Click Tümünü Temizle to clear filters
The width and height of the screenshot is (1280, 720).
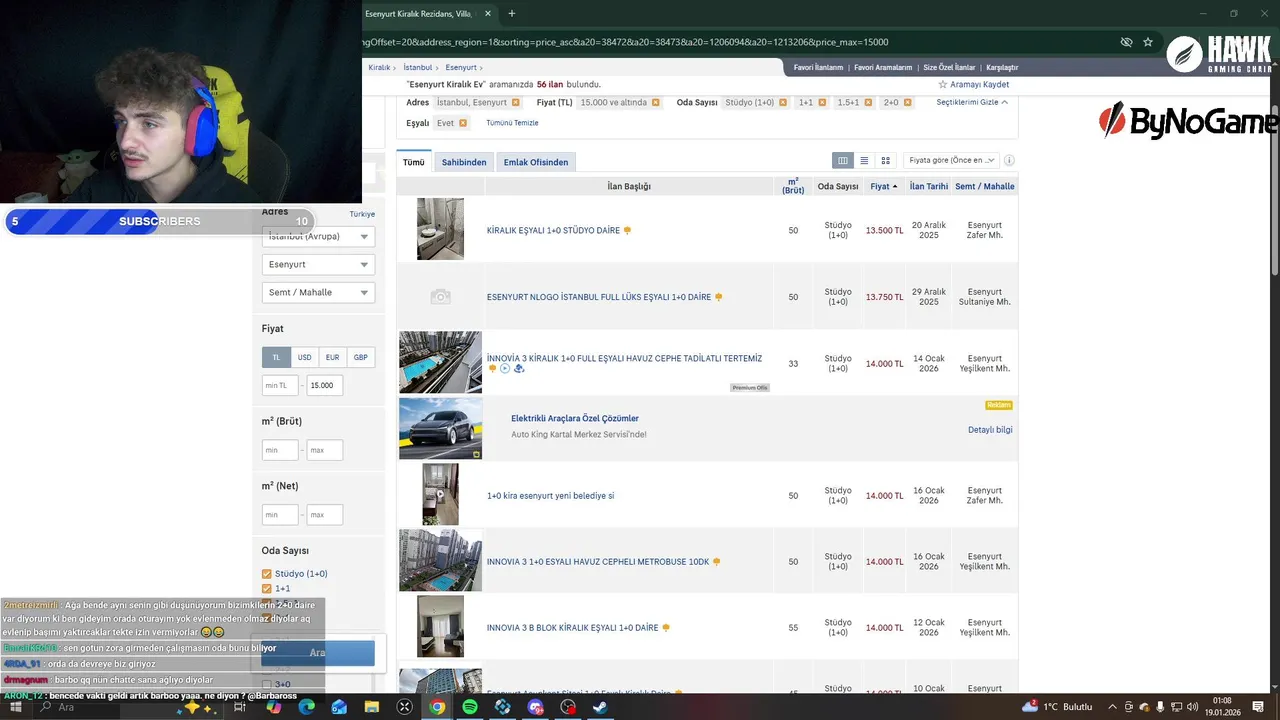[512, 123]
